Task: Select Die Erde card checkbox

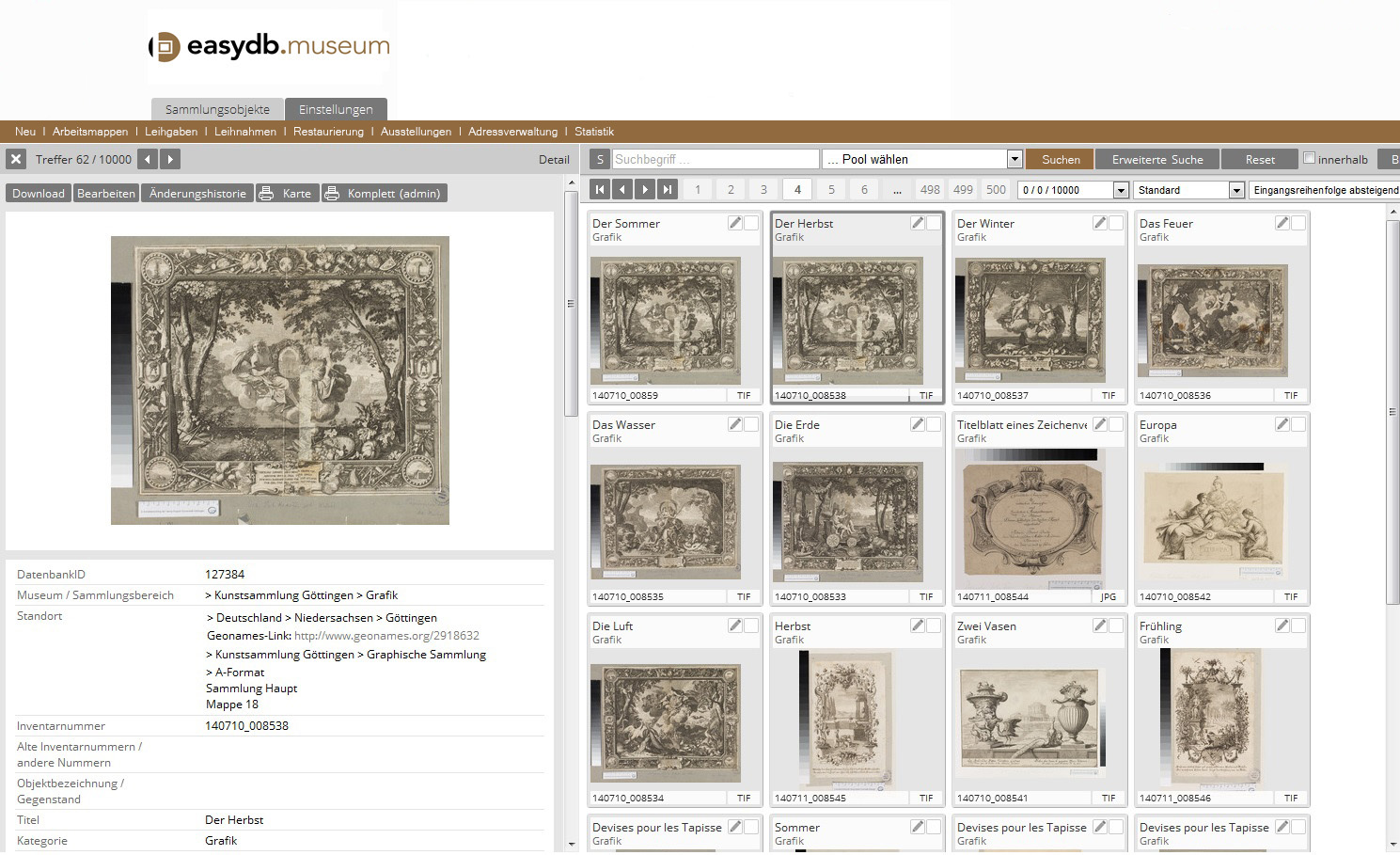Action: (934, 424)
